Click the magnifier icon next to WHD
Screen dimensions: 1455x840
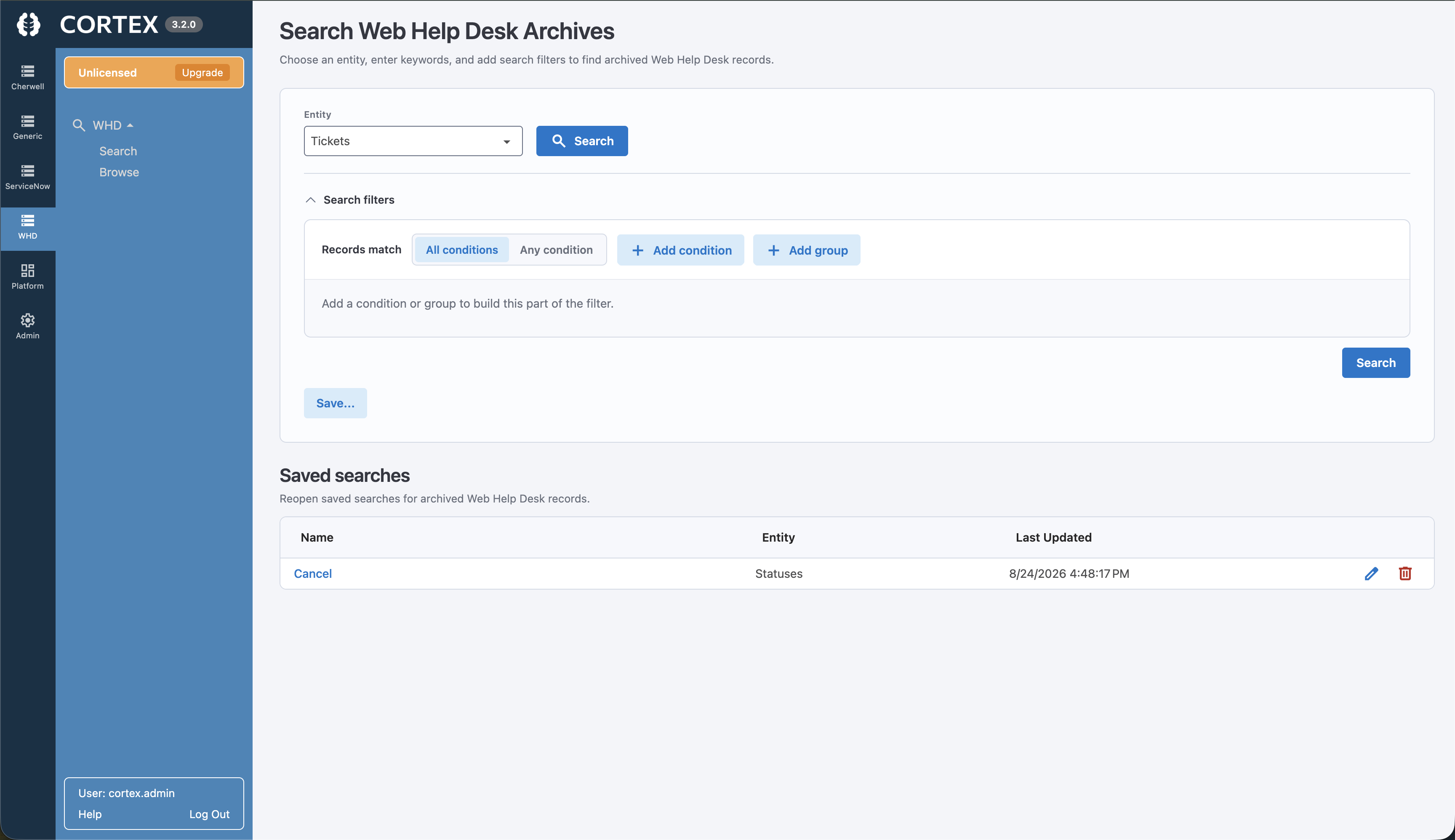pos(79,125)
